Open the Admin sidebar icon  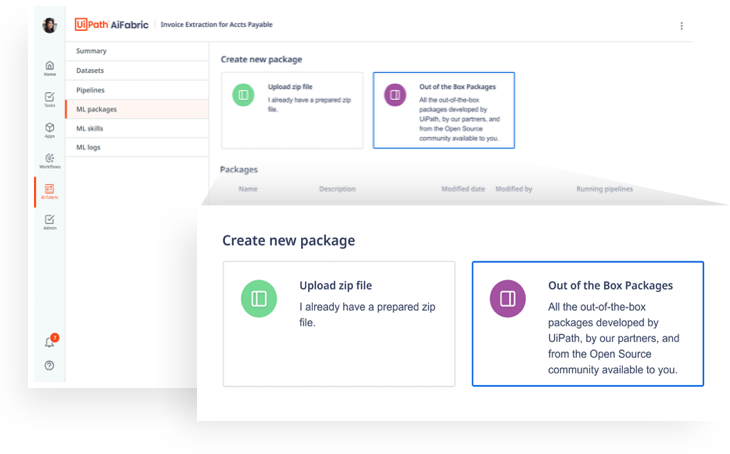pyautogui.click(x=50, y=222)
